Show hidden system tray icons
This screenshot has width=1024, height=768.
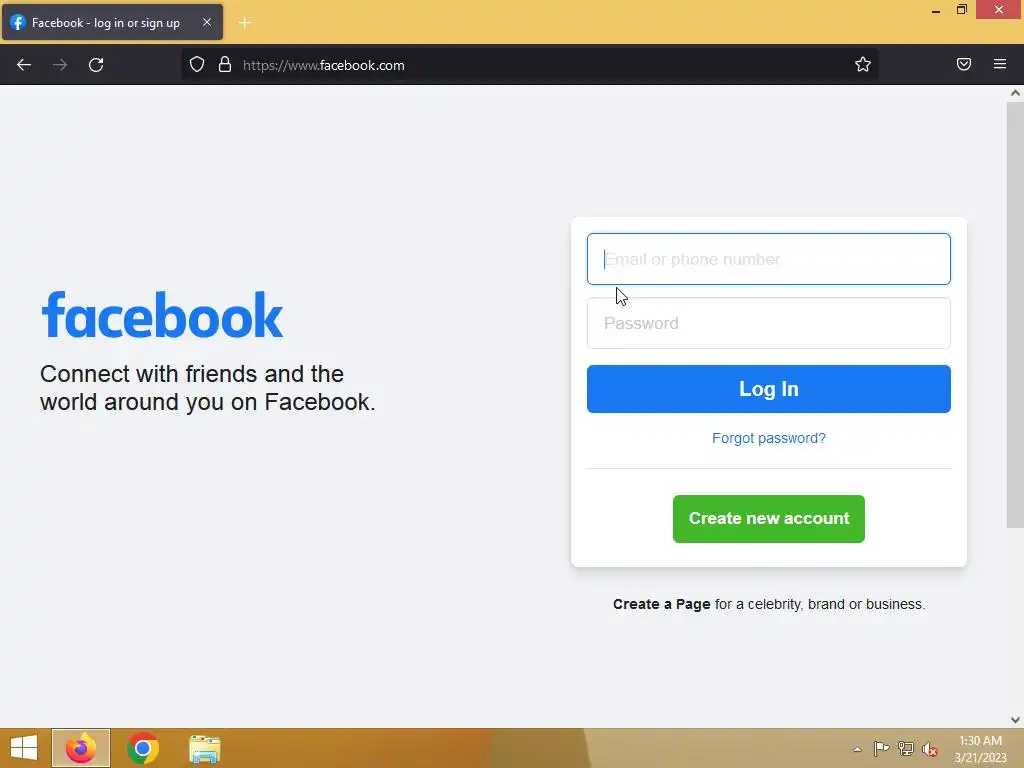(857, 749)
